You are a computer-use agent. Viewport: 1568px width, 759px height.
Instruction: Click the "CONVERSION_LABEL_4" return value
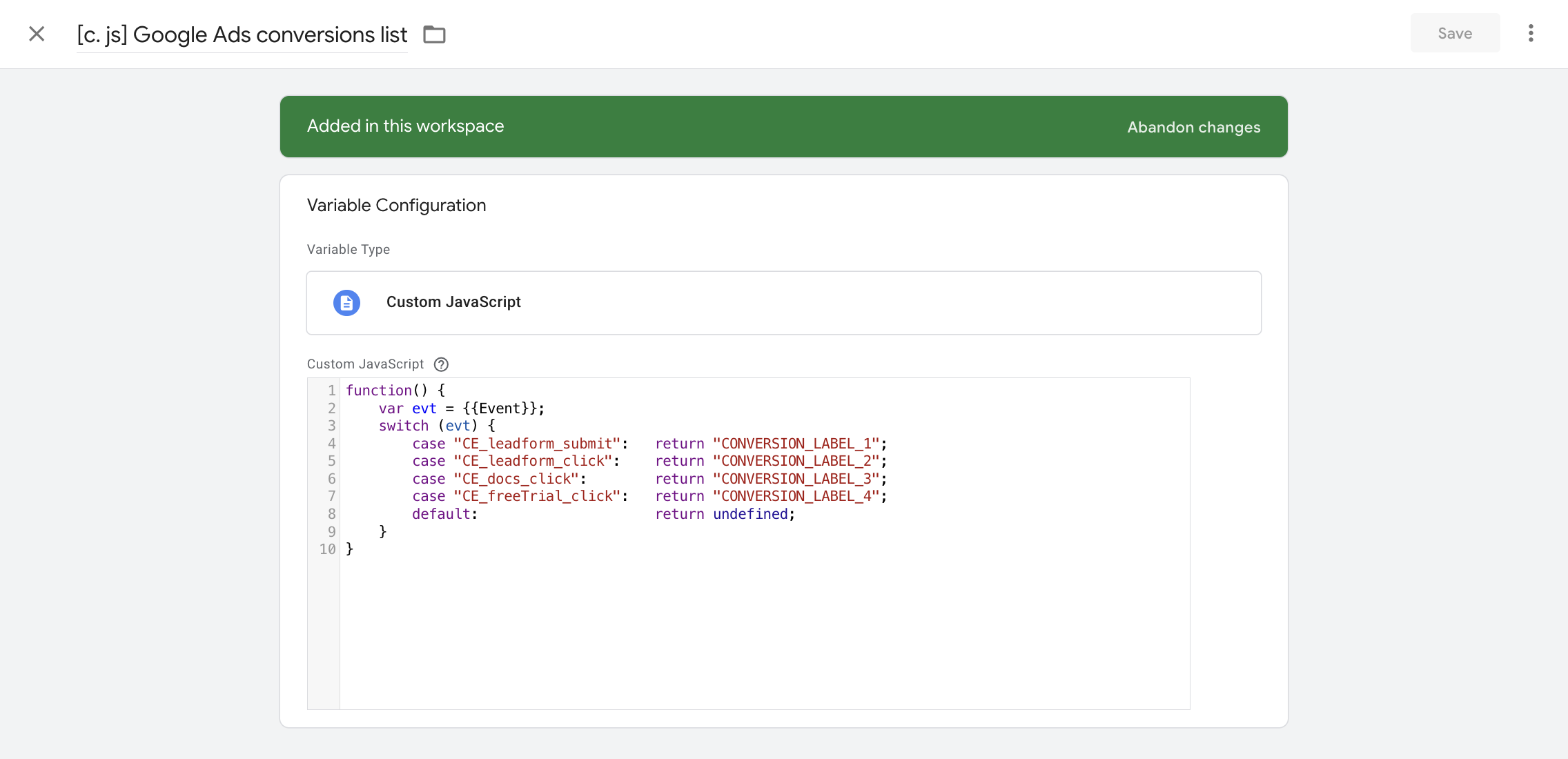click(x=796, y=496)
